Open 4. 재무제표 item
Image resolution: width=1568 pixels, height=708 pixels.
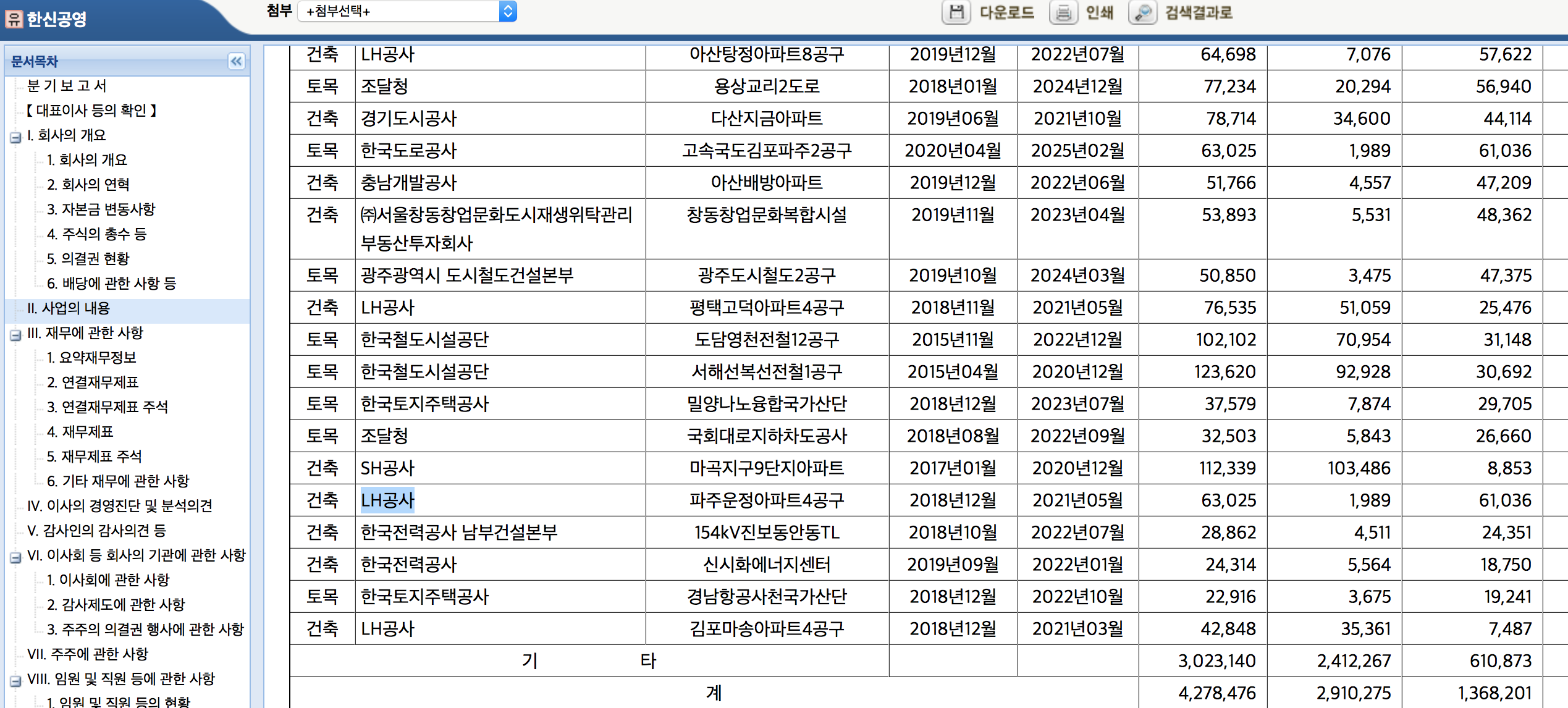(x=80, y=432)
